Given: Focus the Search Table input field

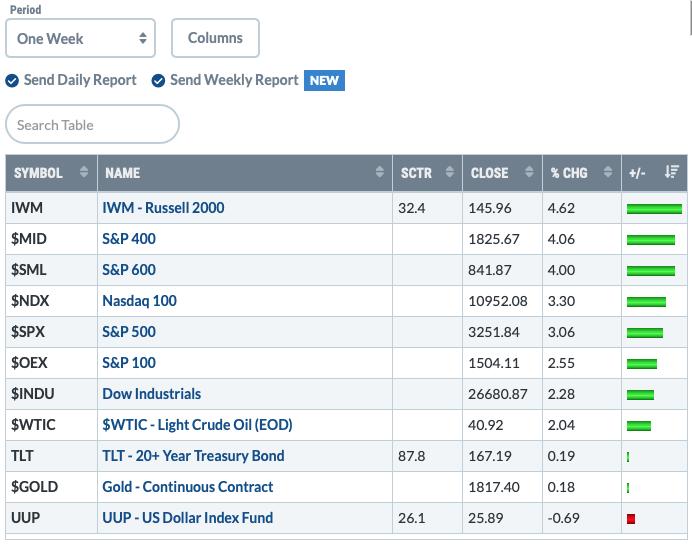Looking at the screenshot, I should [92, 124].
